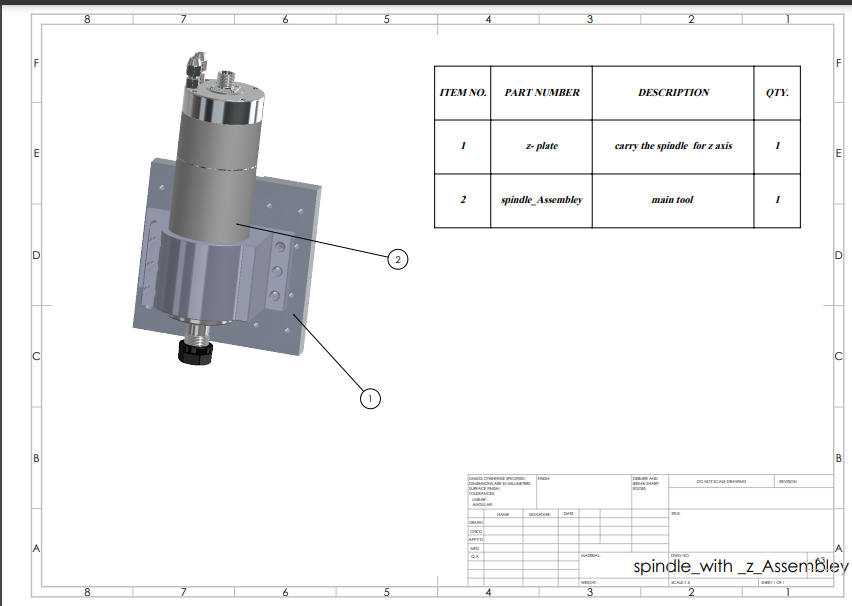The height and width of the screenshot is (606, 852).
Task: Click the 'PART NUMBER' table header
Action: click(x=542, y=93)
